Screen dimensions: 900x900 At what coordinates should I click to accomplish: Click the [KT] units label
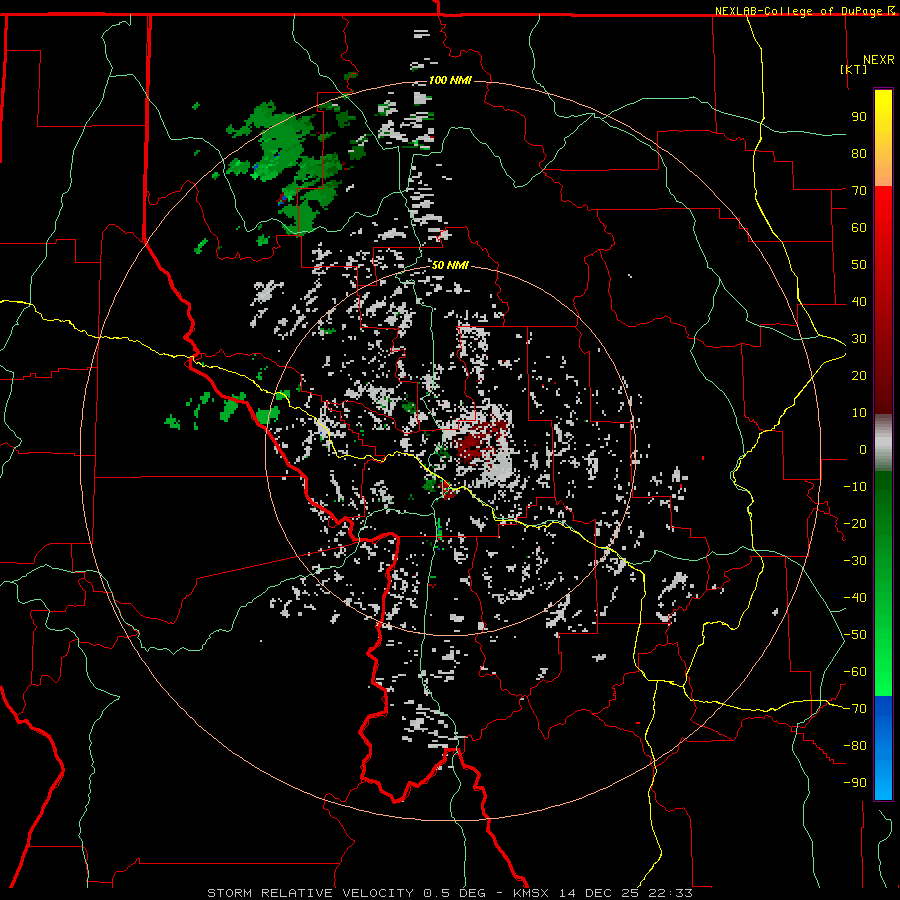click(x=854, y=69)
